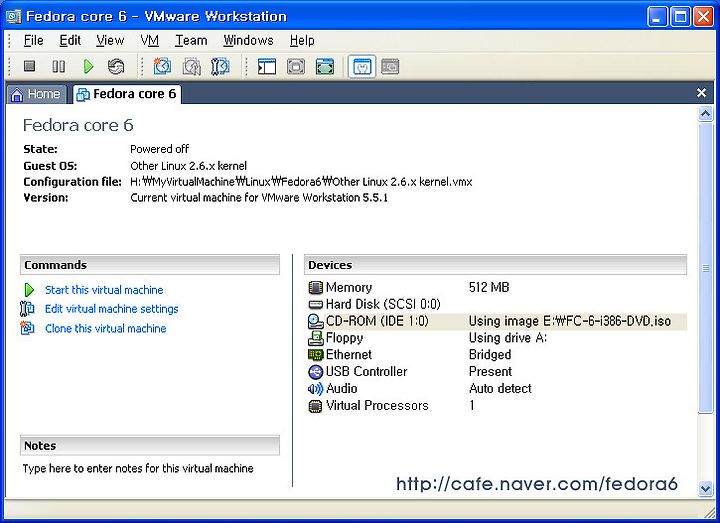The image size is (720, 523).
Task: Open the Help menu
Action: click(x=302, y=40)
